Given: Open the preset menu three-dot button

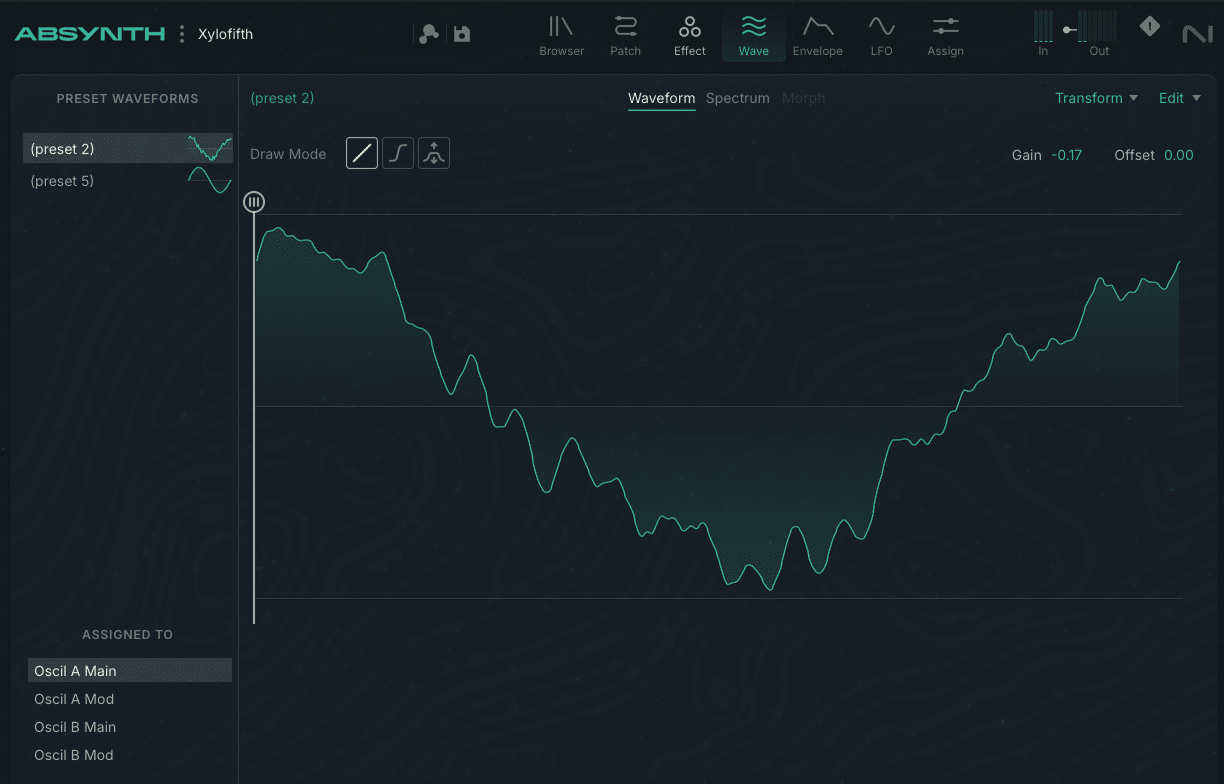Looking at the screenshot, I should [x=182, y=34].
